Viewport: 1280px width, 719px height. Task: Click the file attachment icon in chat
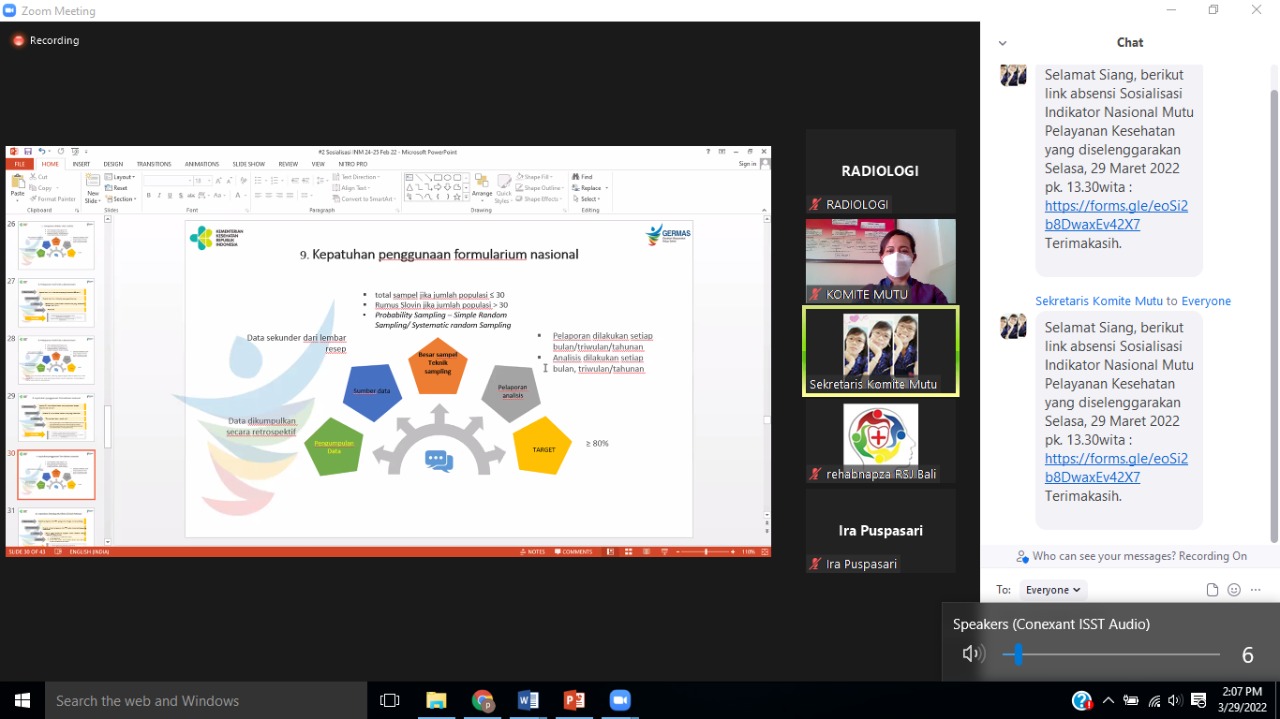[1212, 590]
